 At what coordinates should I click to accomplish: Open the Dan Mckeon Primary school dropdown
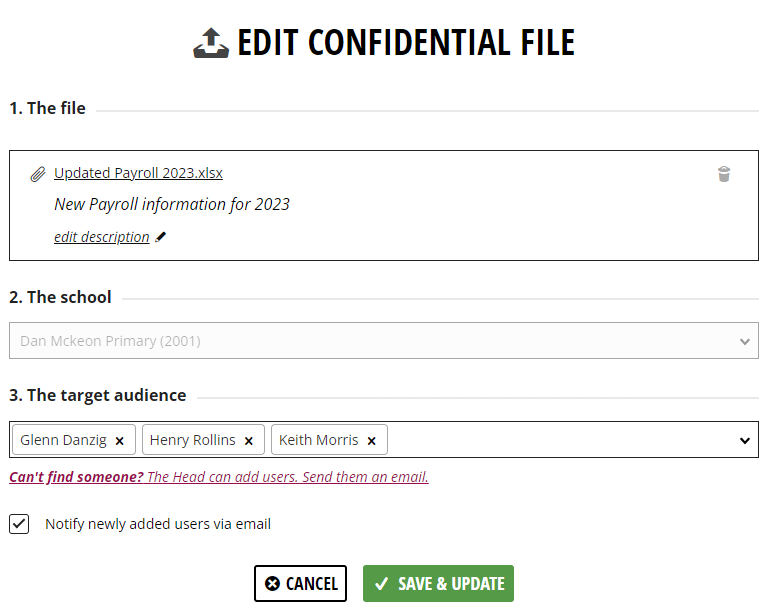coord(384,341)
